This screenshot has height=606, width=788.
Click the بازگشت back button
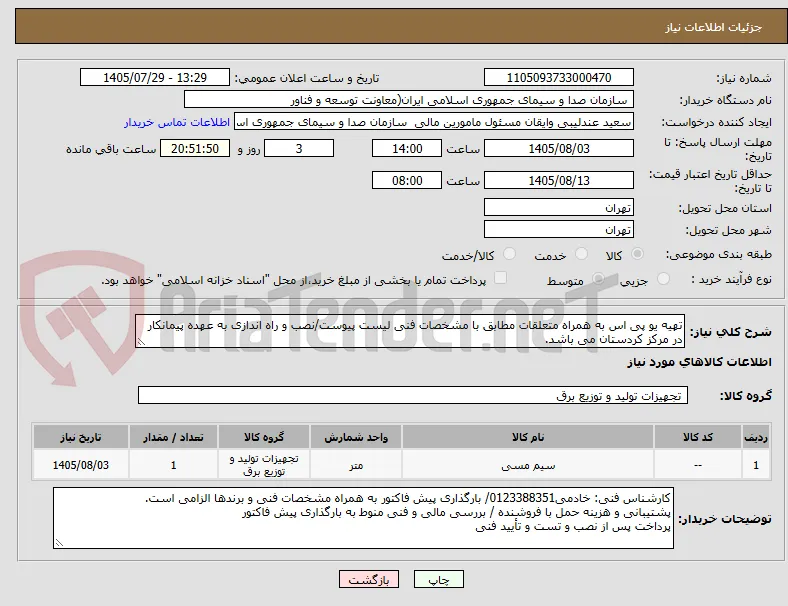[369, 579]
